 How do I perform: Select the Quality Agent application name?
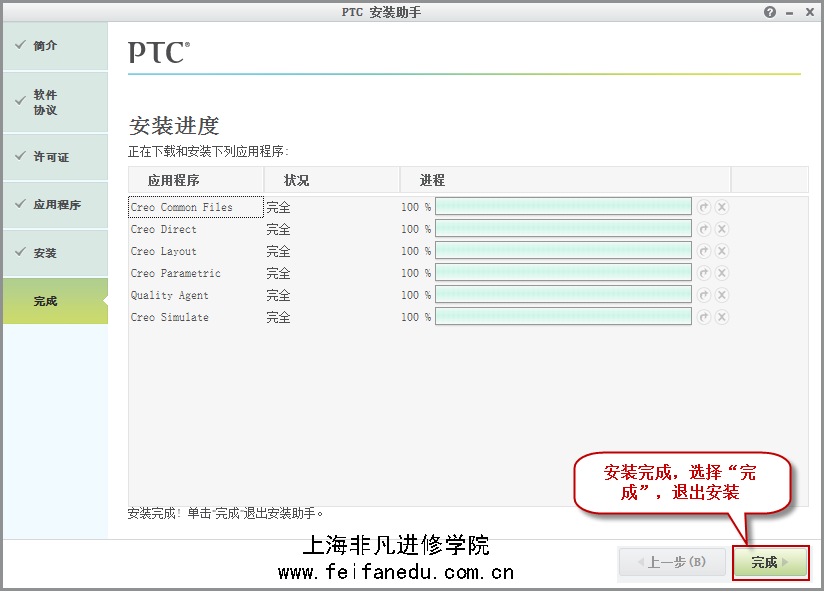(169, 296)
